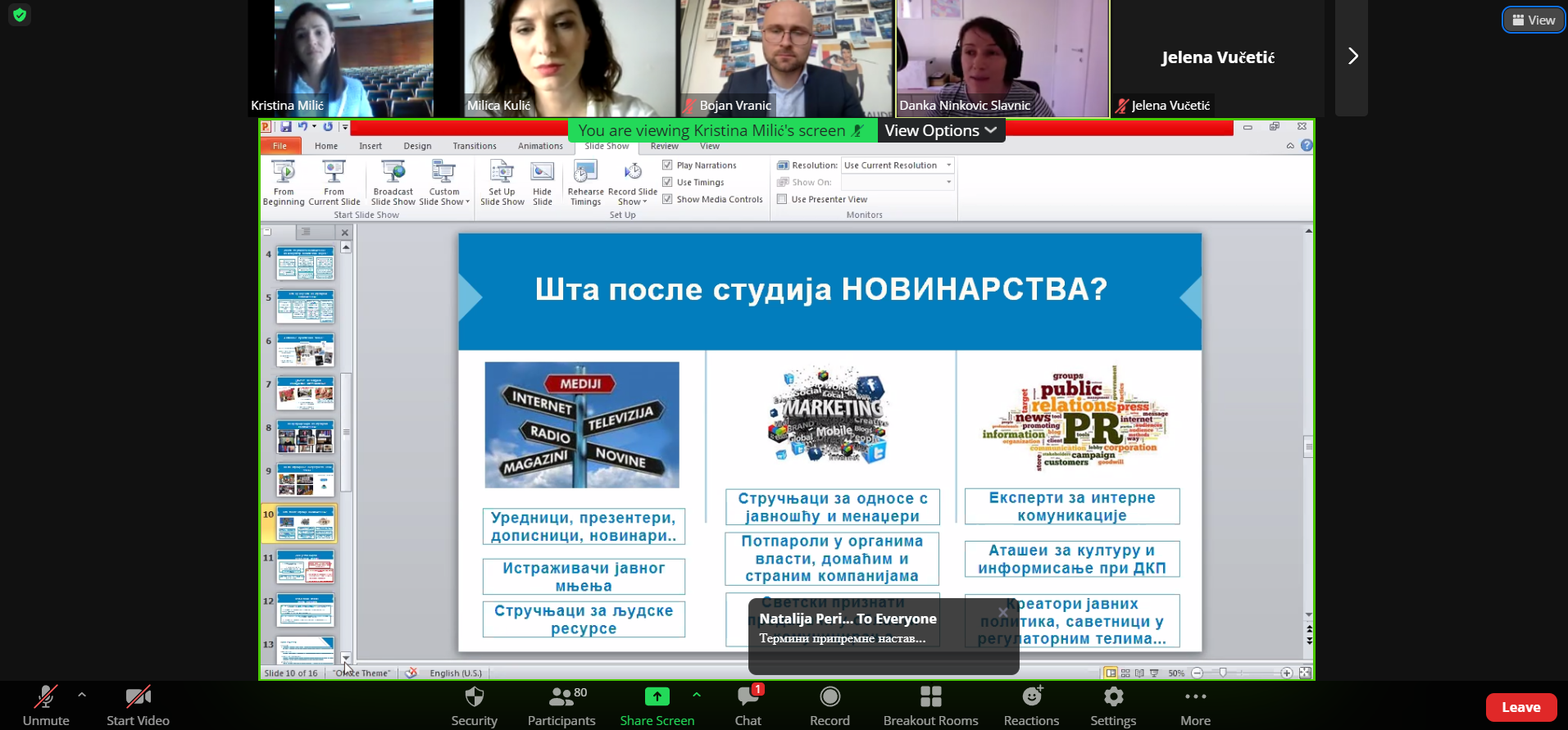Switch to Reading View in status bar
This screenshot has height=730, width=1568.
pos(1139,673)
